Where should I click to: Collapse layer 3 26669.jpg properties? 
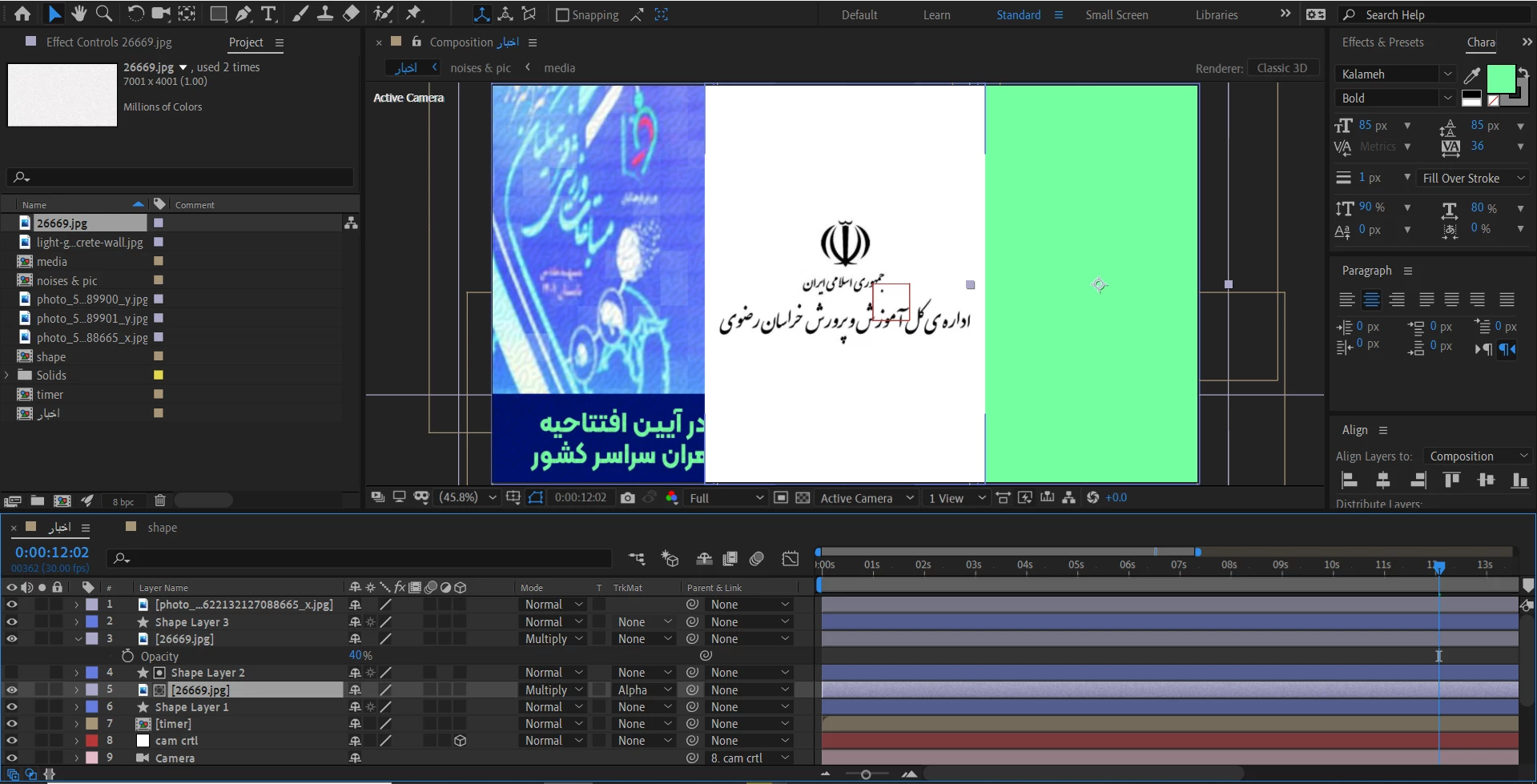[78, 639]
